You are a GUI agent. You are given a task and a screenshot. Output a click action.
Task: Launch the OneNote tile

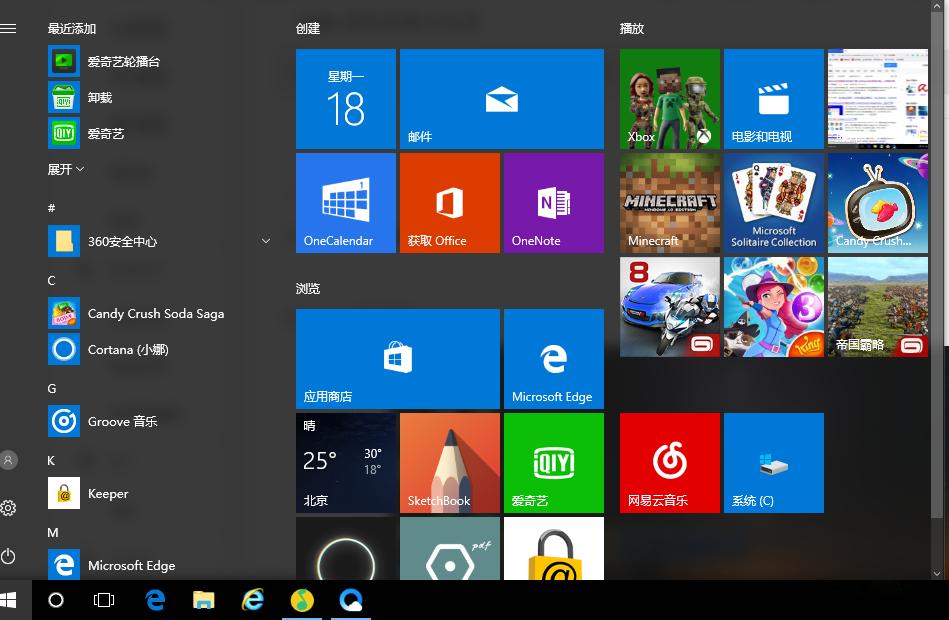pos(553,203)
